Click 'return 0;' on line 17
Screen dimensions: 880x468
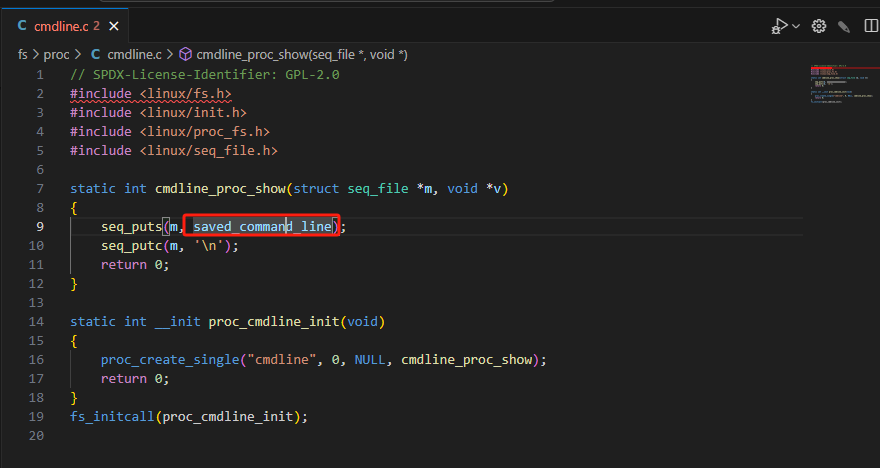(x=135, y=379)
